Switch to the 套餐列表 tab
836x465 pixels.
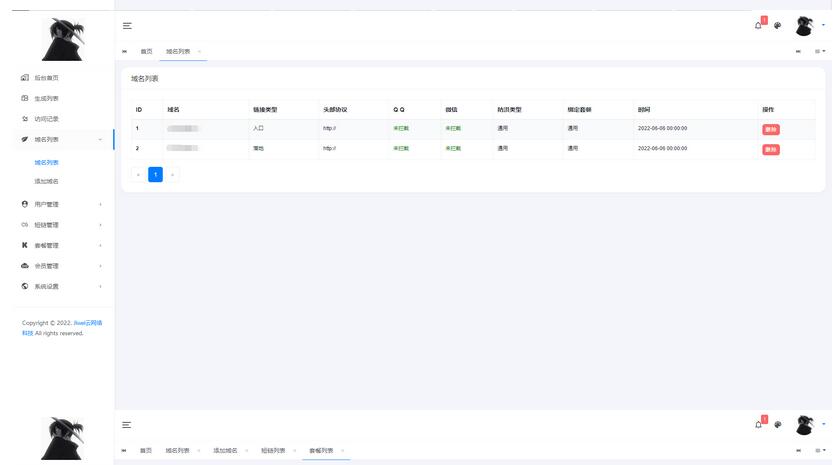pyautogui.click(x=321, y=451)
